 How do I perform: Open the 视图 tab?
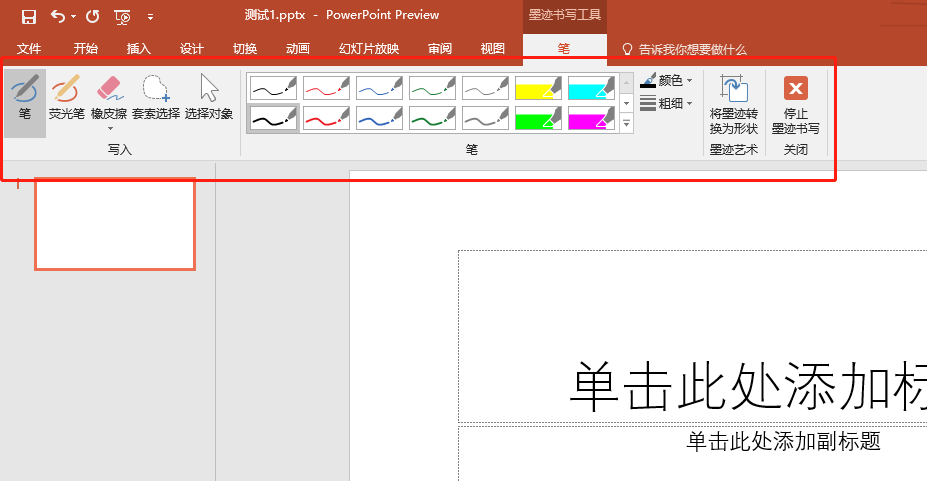pos(492,48)
